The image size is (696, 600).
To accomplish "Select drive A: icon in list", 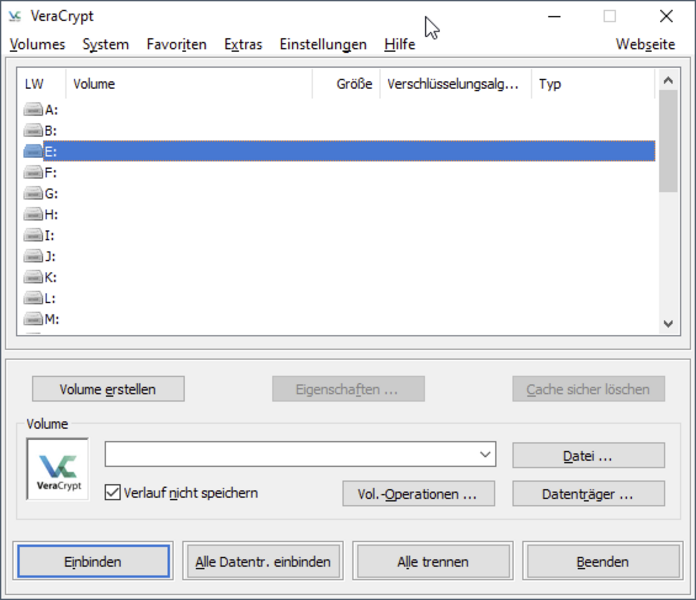I will tap(34, 110).
